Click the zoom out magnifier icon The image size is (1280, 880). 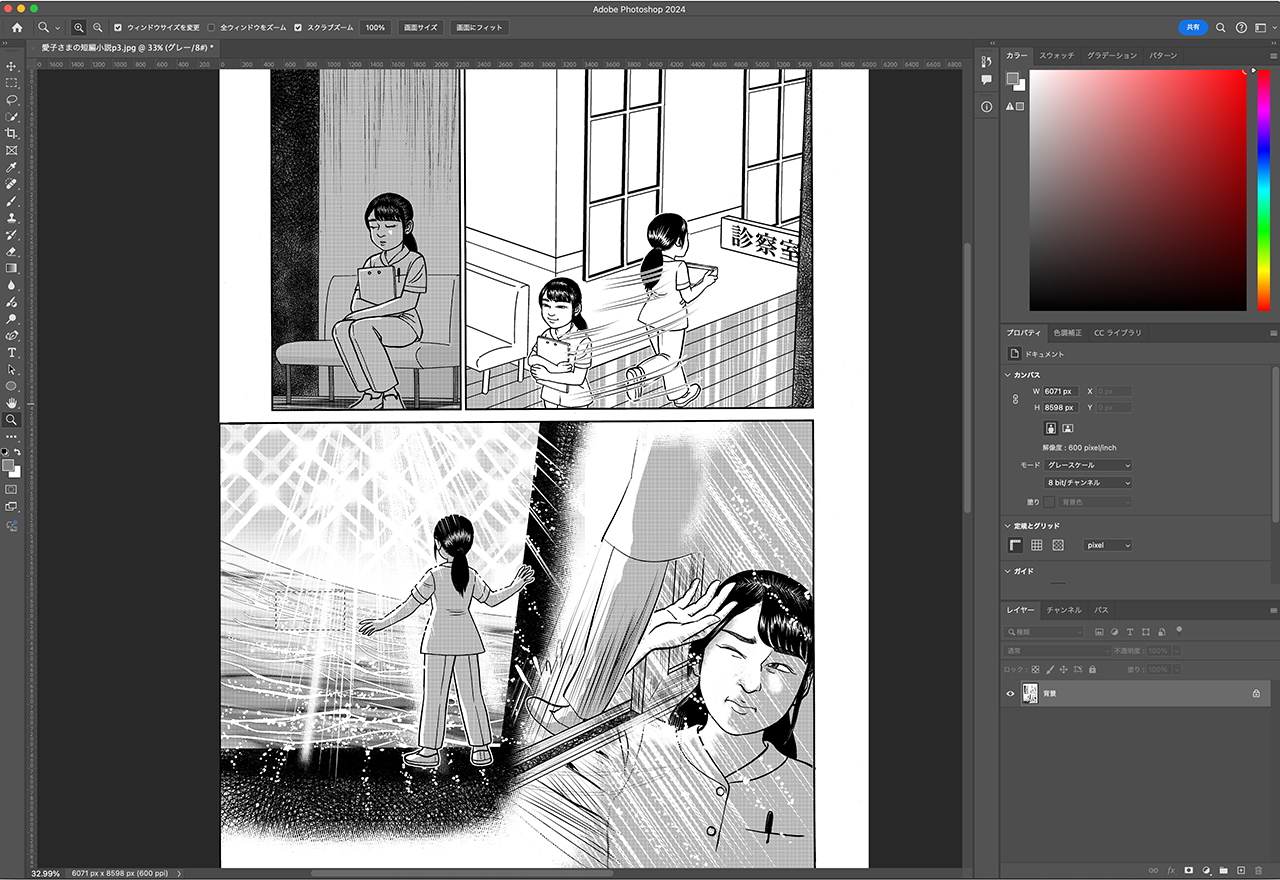coord(97,28)
